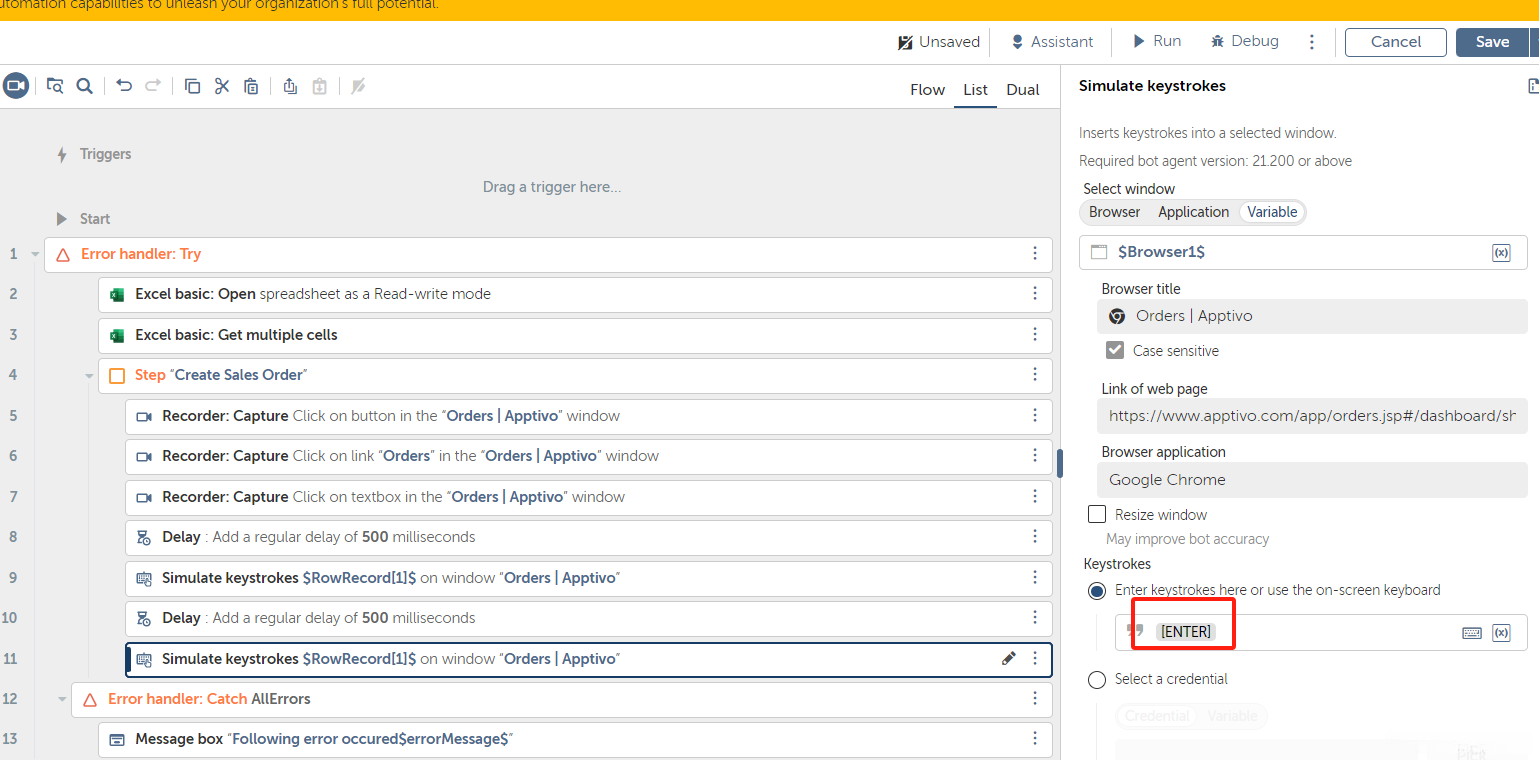Click the search magnifier toolbar icon
1539x760 pixels.
click(85, 86)
